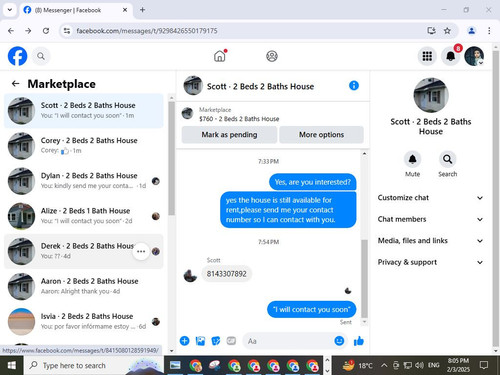Click the conversation list scrollbar
This screenshot has height=375, width=500.
point(171,158)
